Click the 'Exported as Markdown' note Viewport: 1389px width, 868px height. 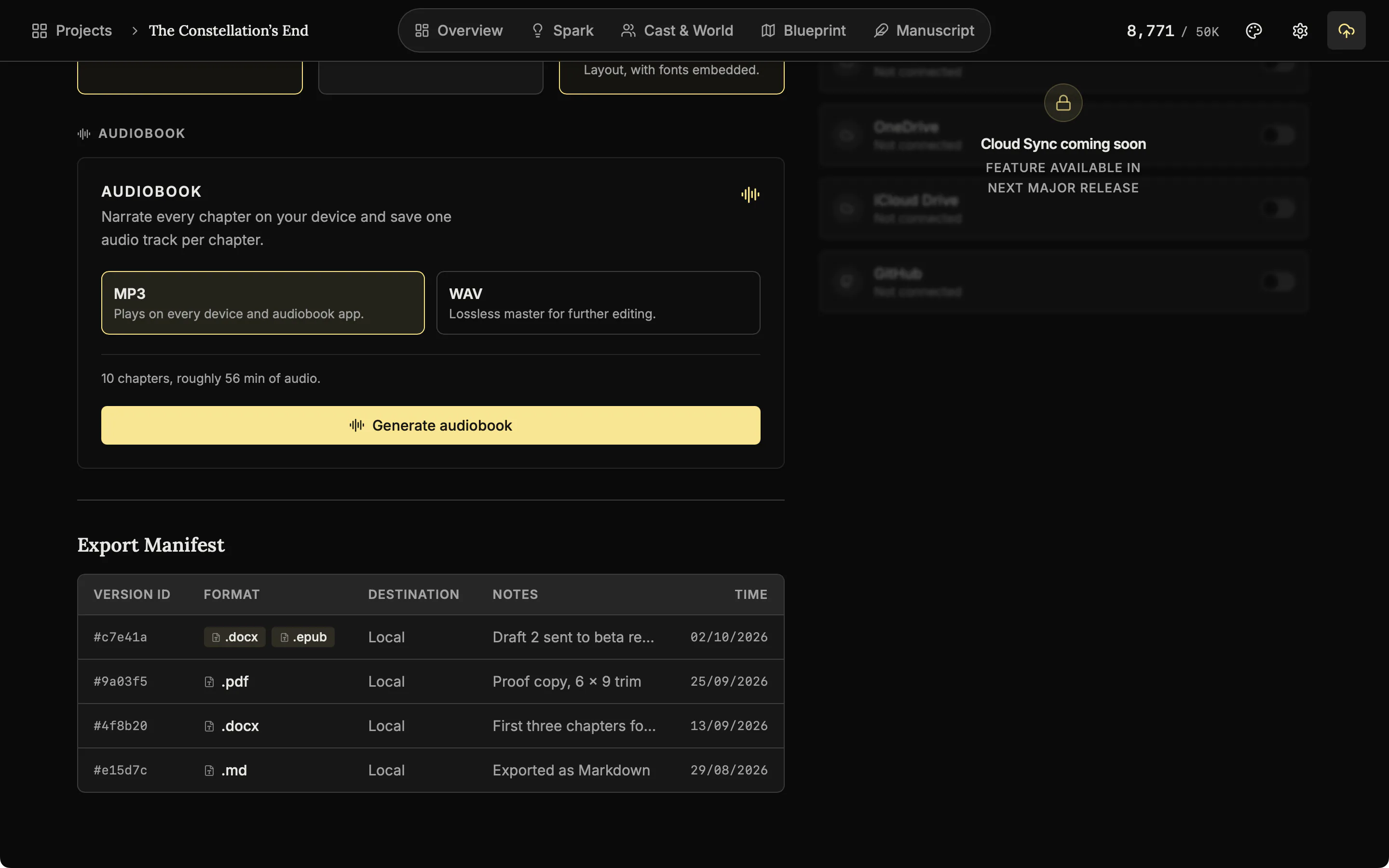[x=571, y=771]
